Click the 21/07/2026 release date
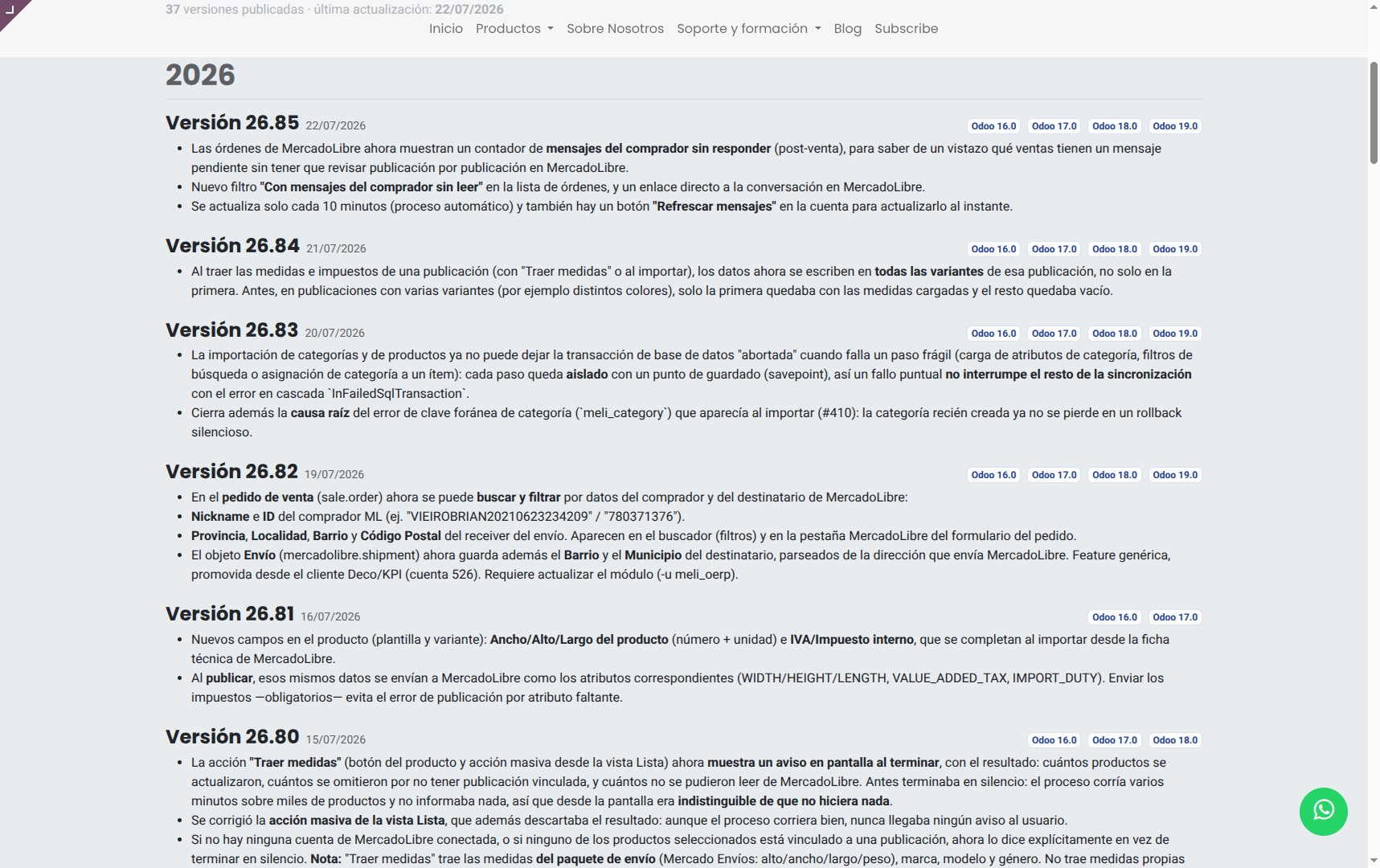The height and width of the screenshot is (868, 1380). point(336,249)
